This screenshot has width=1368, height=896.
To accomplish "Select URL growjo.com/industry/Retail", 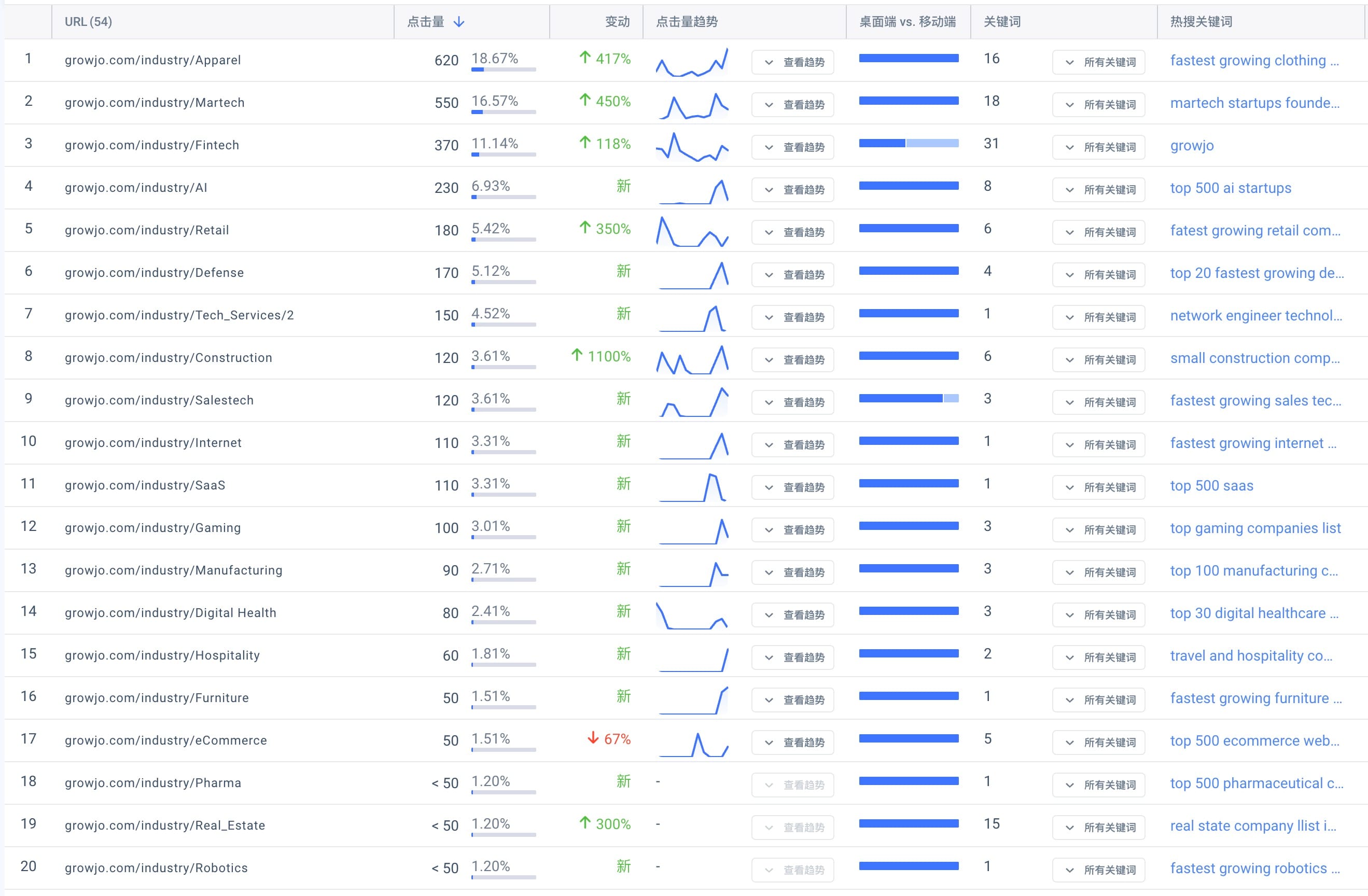I will (147, 230).
